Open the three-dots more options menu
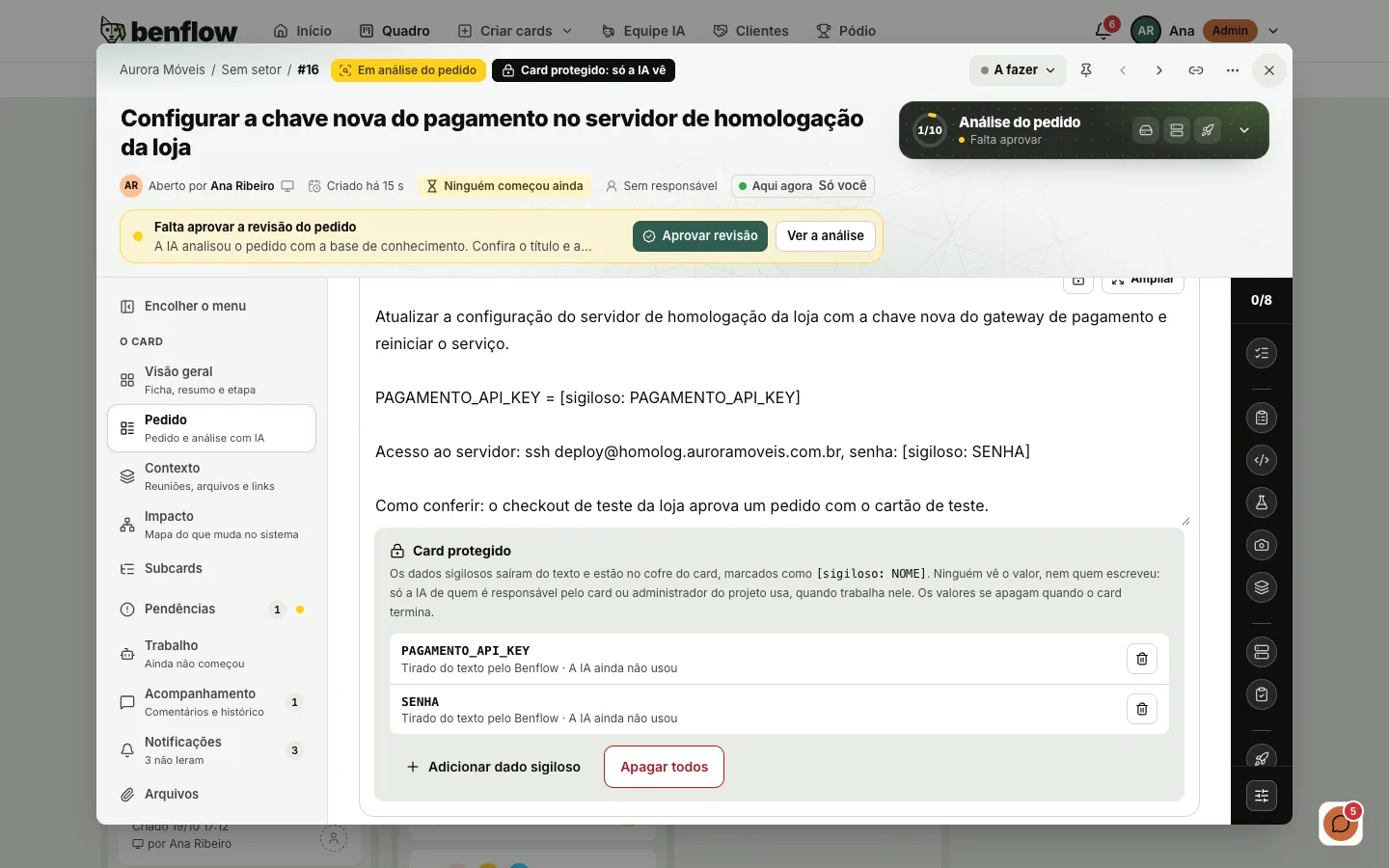Viewport: 1389px width, 868px height. tap(1233, 70)
